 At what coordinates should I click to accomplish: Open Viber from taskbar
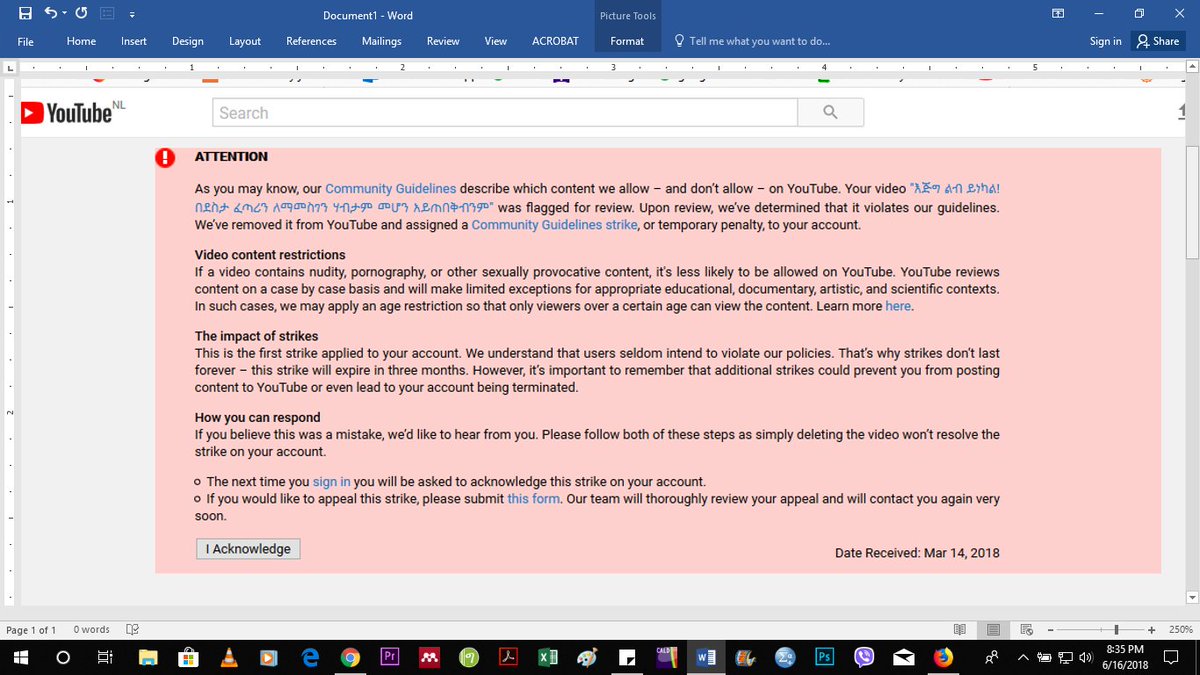pyautogui.click(x=864, y=658)
